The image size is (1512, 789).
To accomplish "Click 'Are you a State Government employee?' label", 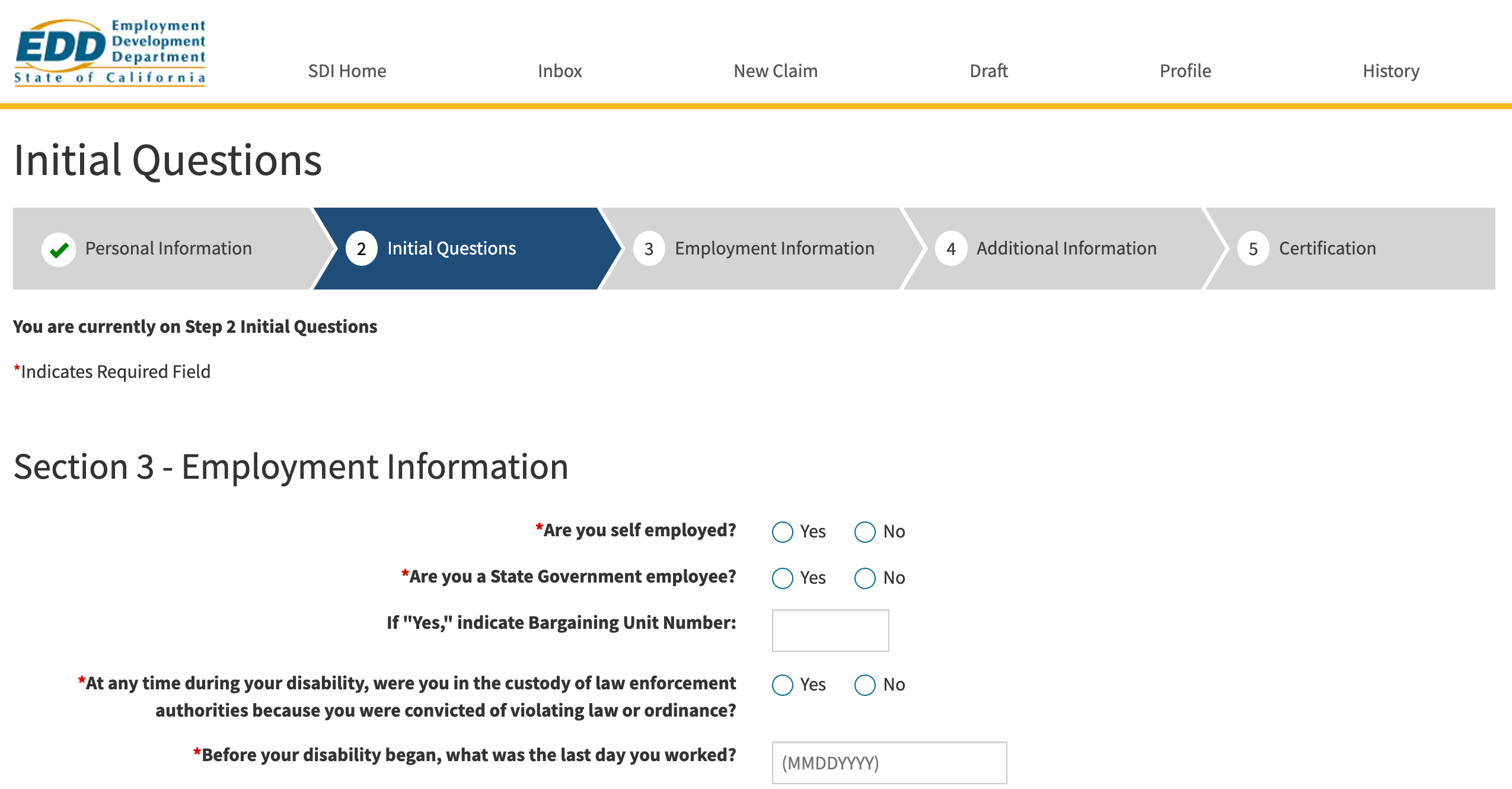I will [569, 577].
